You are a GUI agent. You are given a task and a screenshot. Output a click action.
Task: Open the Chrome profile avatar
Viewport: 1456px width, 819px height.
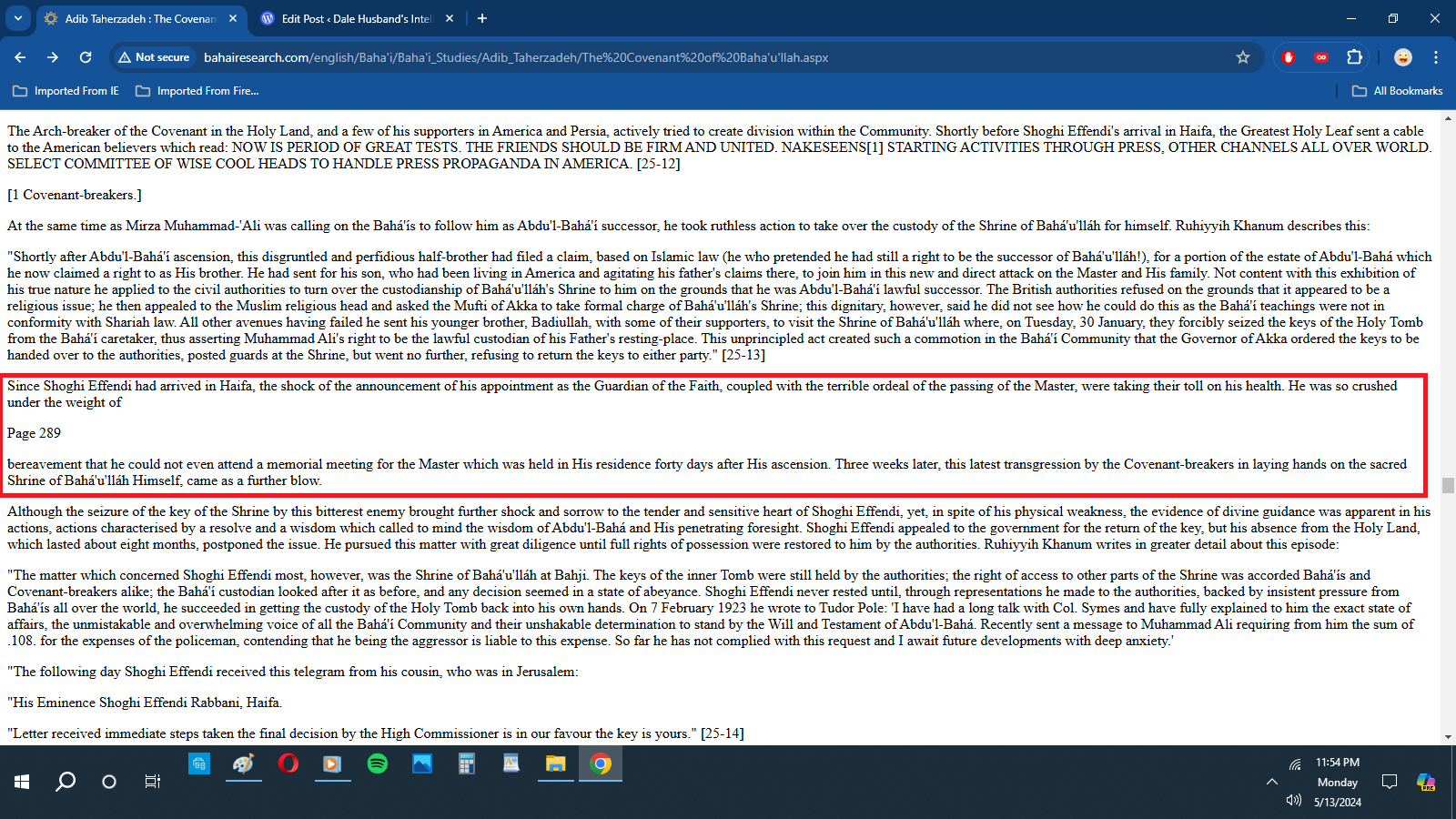pyautogui.click(x=1402, y=57)
